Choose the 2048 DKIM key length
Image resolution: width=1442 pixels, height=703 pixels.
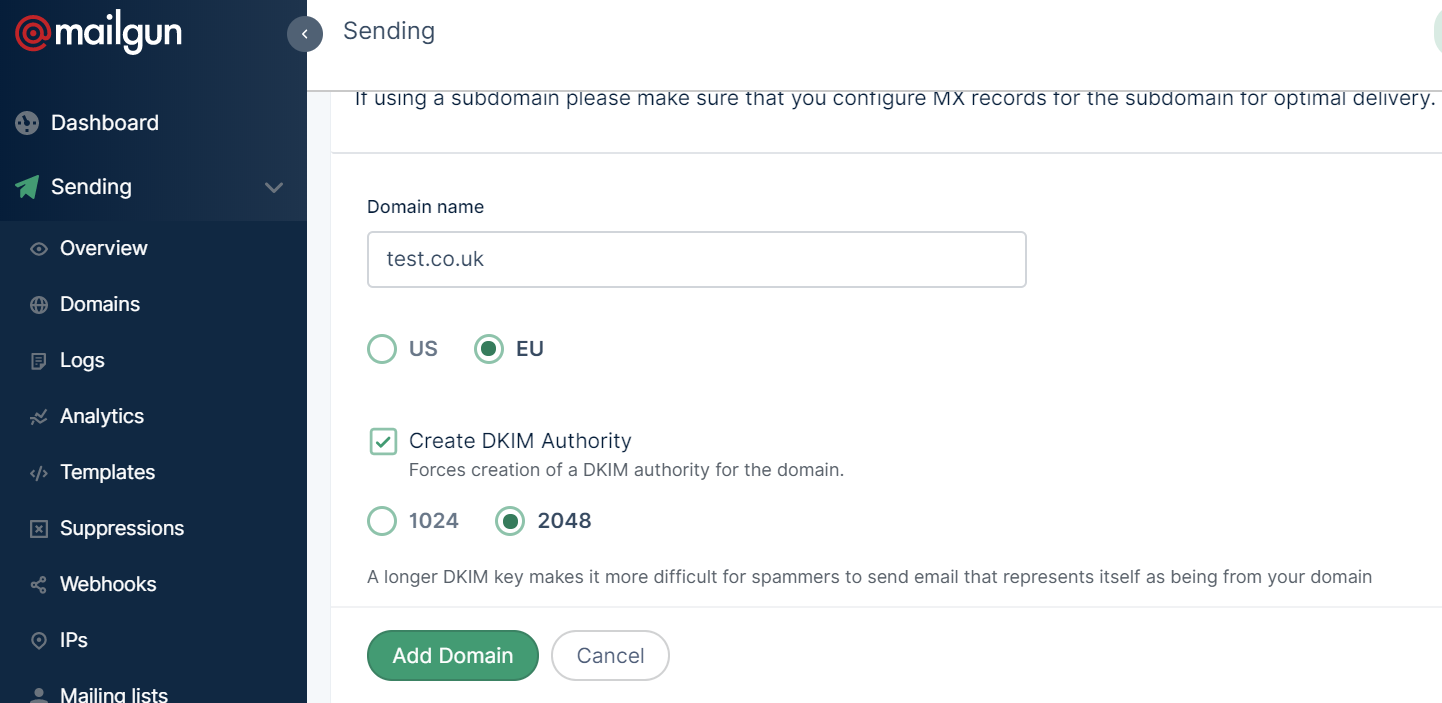pos(510,521)
